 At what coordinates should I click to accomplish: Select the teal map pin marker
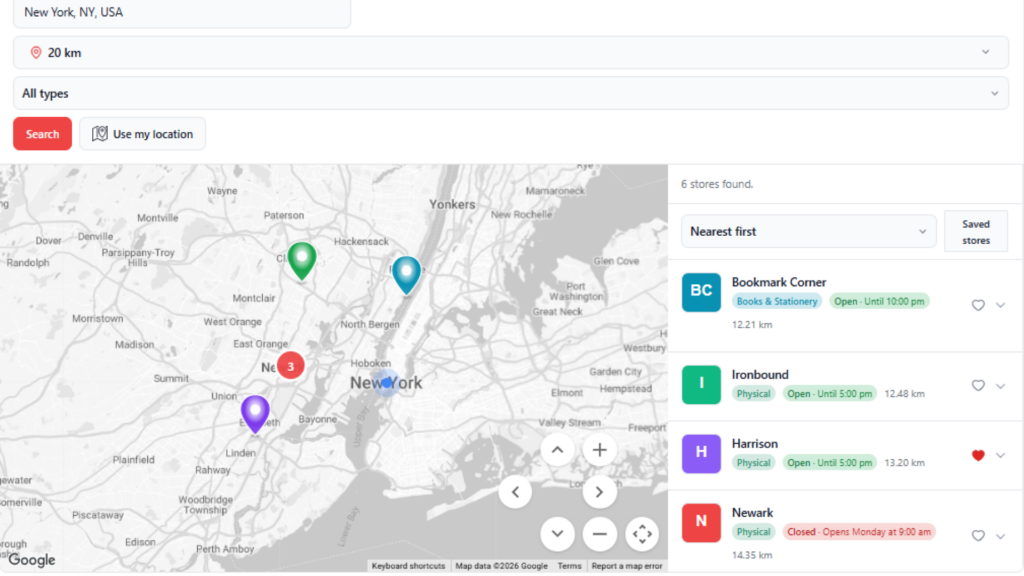pyautogui.click(x=406, y=275)
